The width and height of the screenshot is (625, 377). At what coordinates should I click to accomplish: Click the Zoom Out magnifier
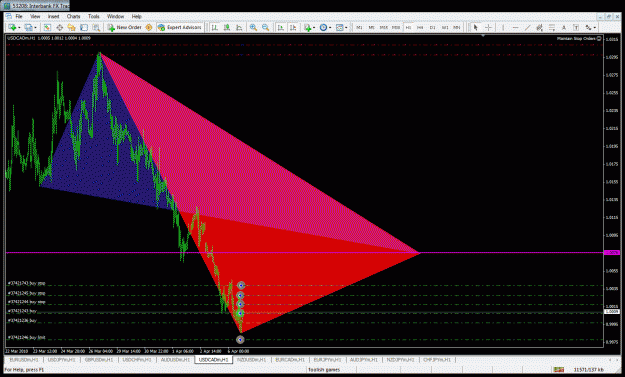click(265, 27)
